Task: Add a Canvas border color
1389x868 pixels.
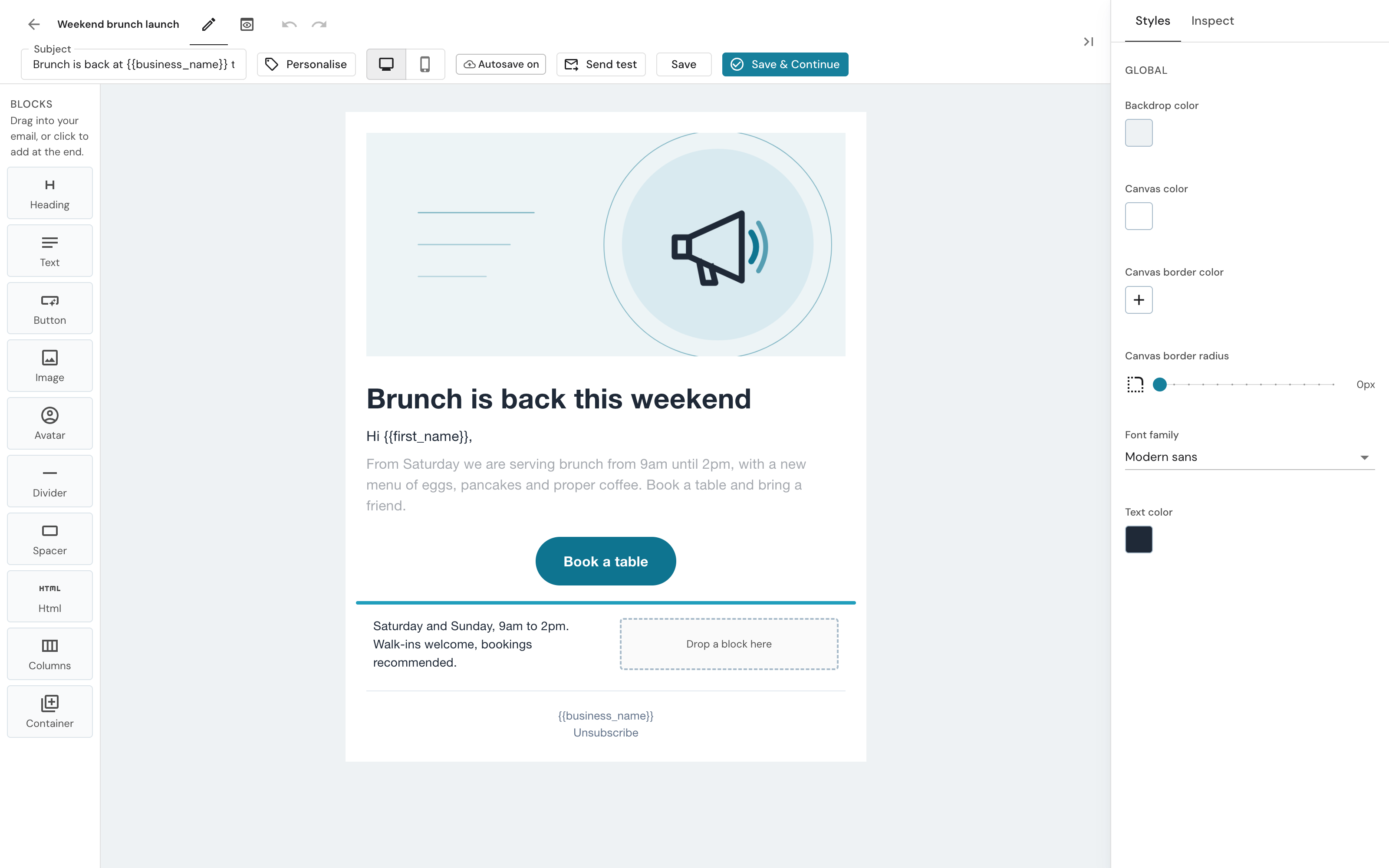Action: pos(1139,299)
